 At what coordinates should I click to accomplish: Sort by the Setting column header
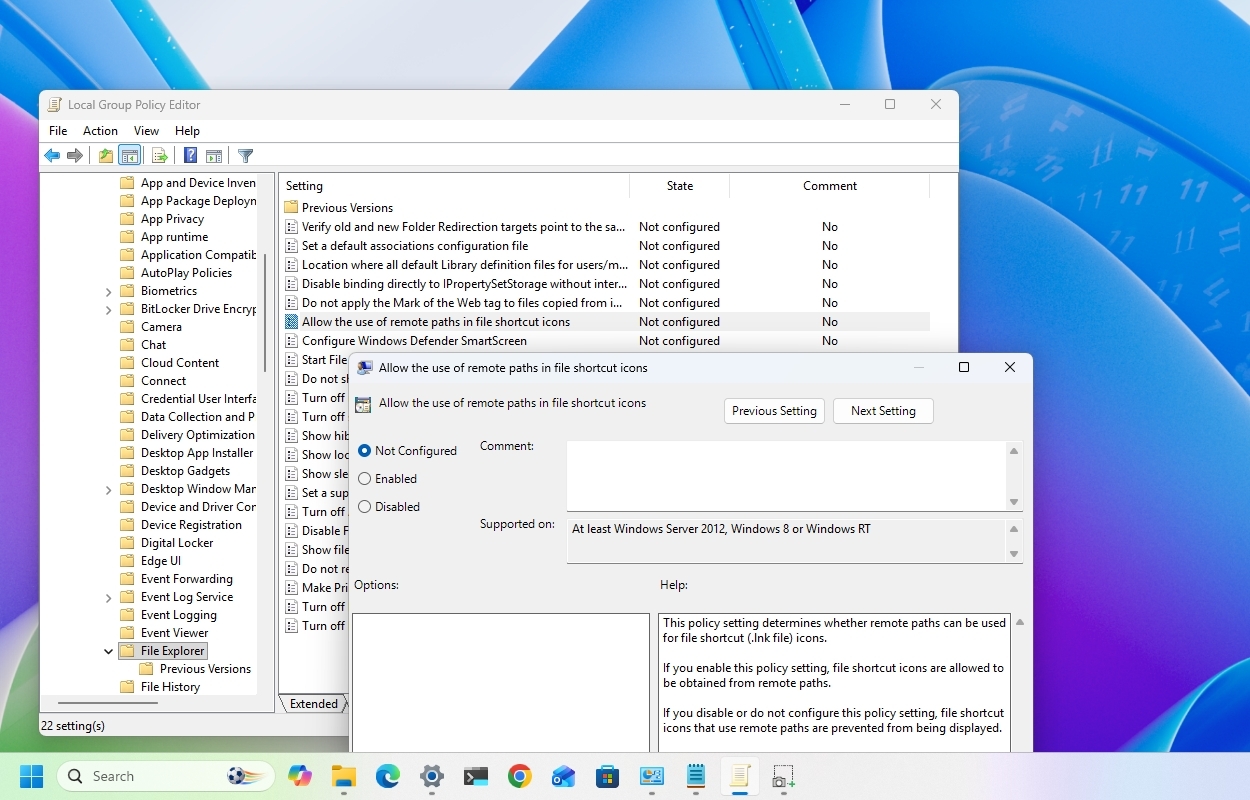454,186
